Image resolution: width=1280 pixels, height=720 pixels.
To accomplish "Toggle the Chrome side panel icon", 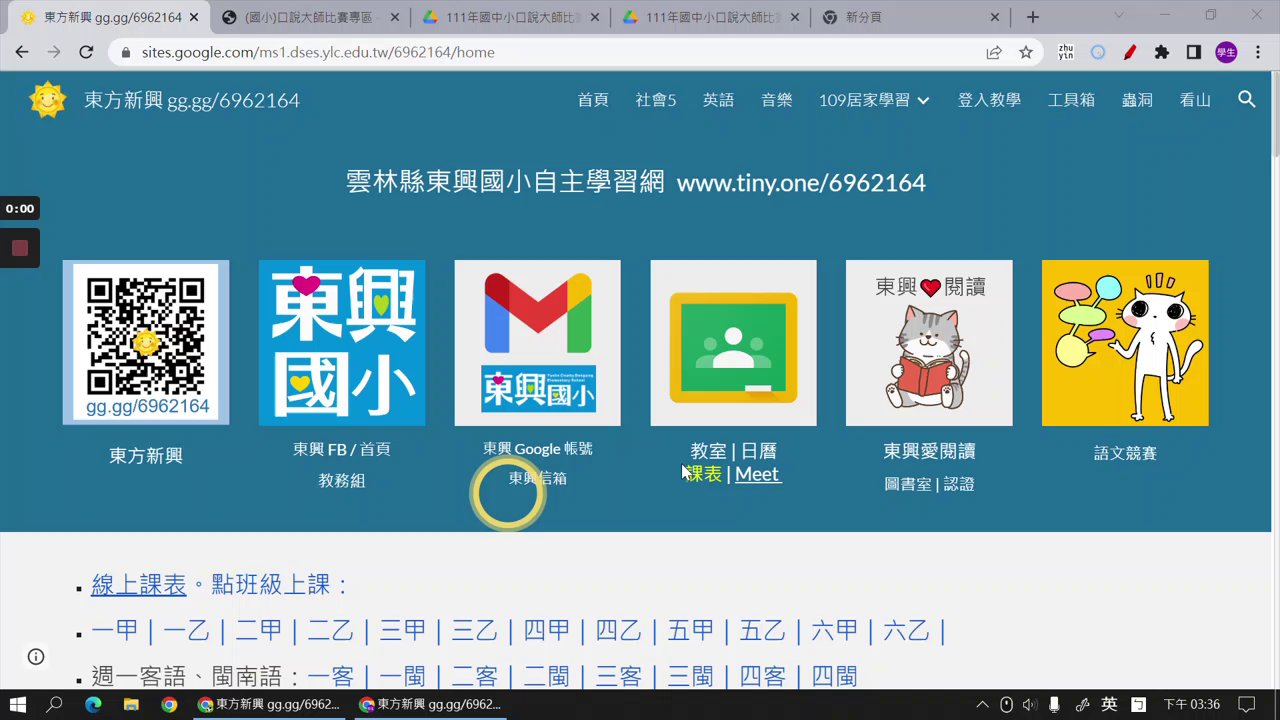I will coord(1193,52).
